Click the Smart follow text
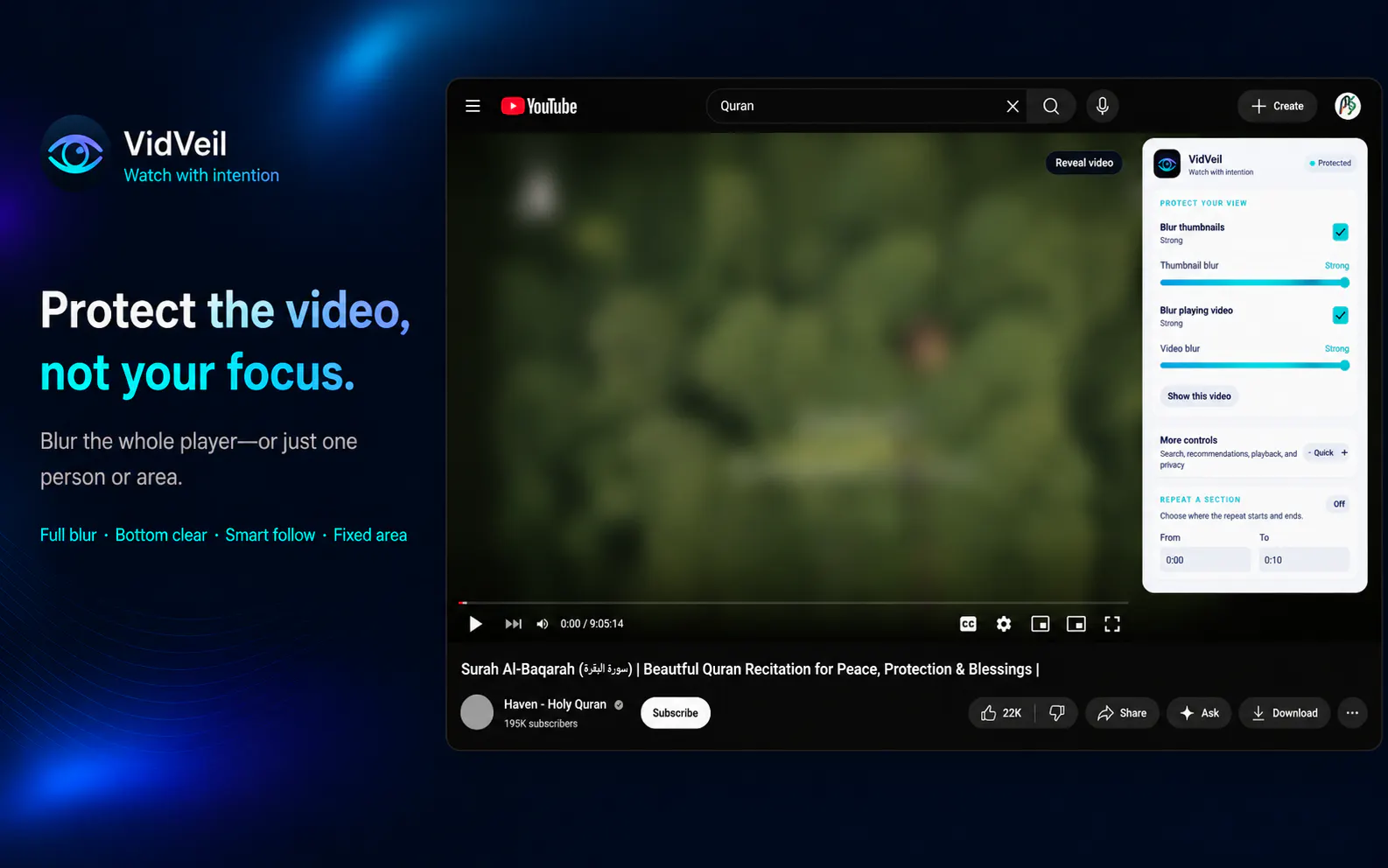Screen dimensions: 1388x868 click(270, 535)
